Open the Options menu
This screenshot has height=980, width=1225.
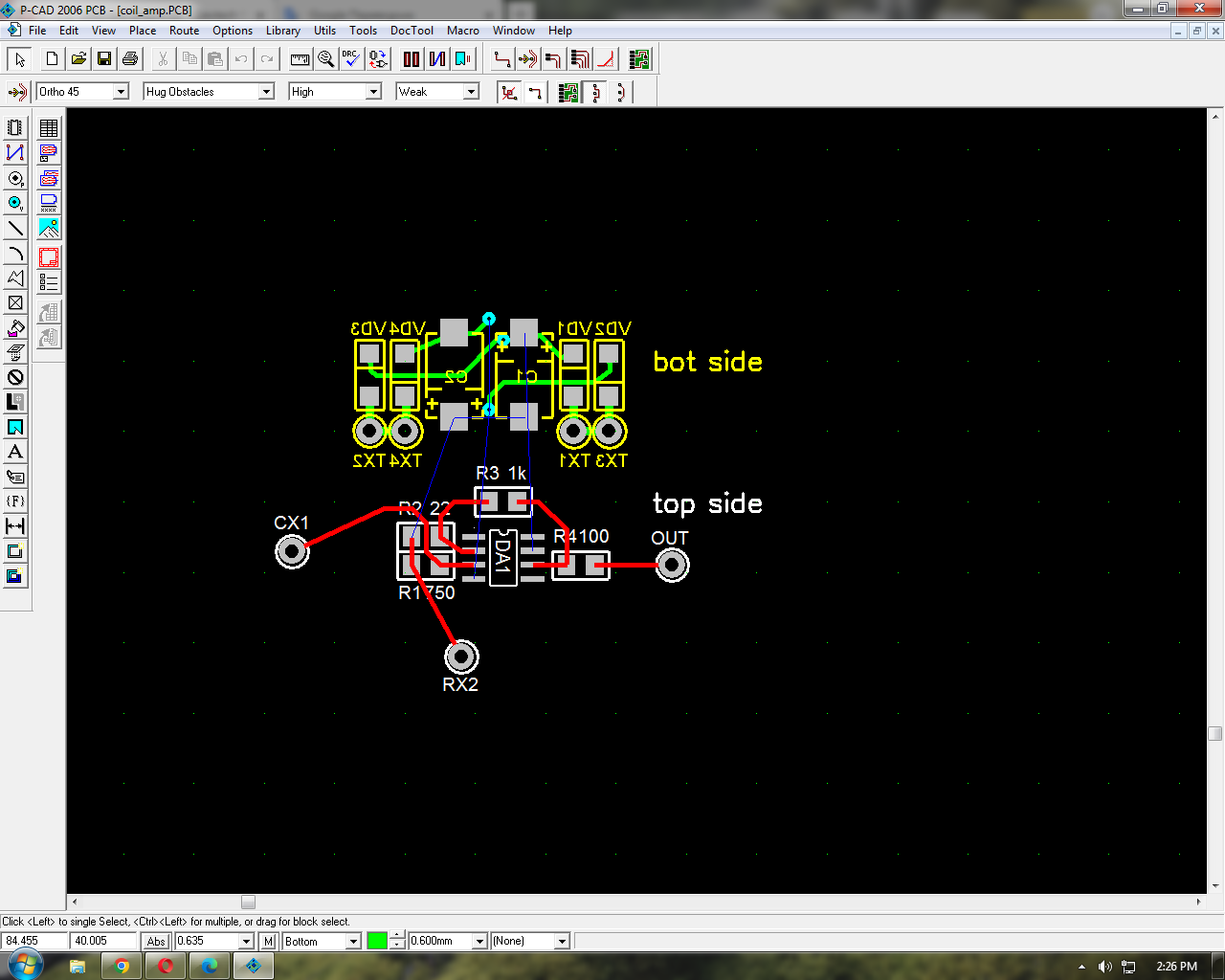pyautogui.click(x=233, y=31)
